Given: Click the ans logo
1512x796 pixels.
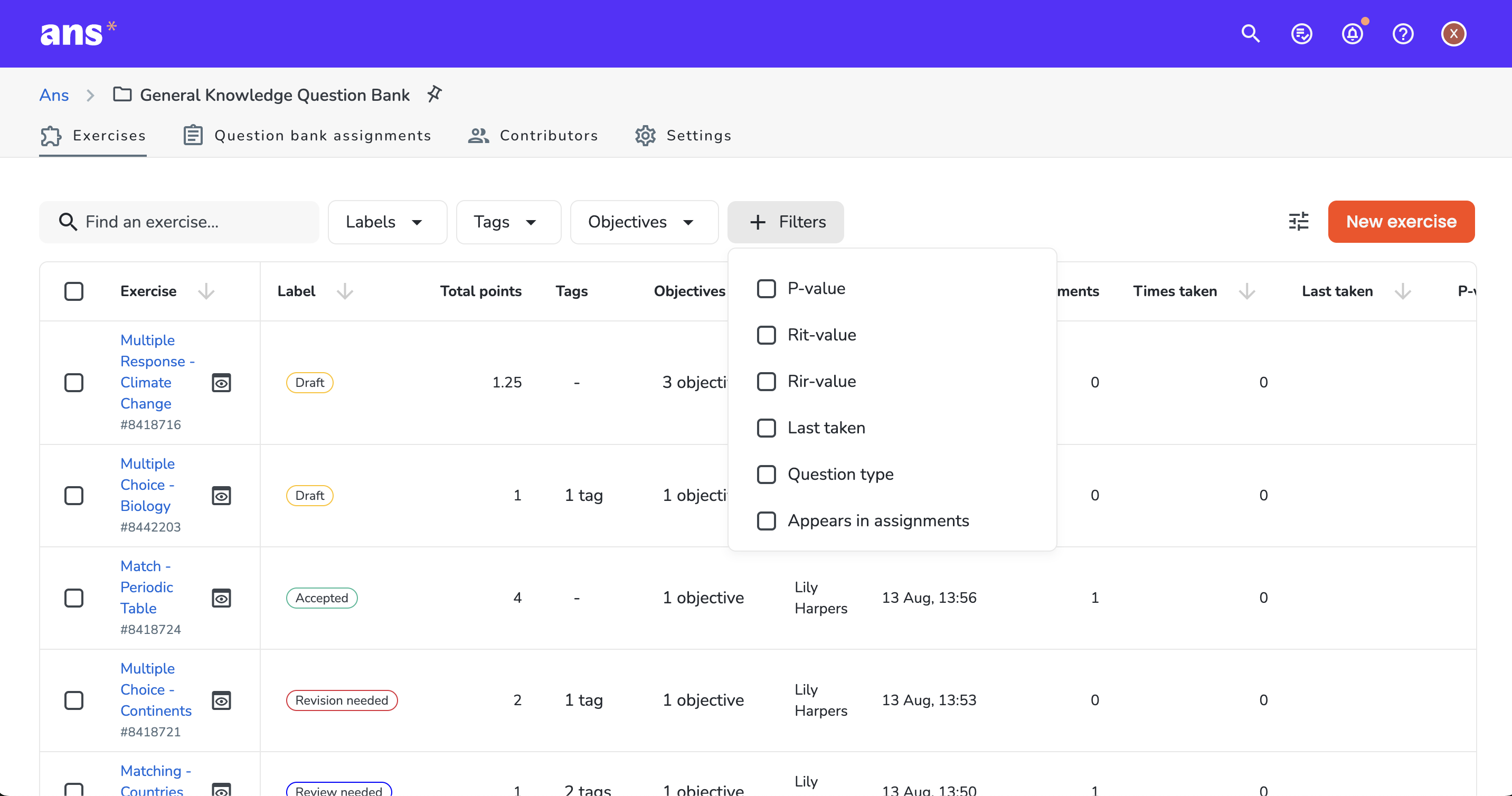Looking at the screenshot, I should point(78,33).
